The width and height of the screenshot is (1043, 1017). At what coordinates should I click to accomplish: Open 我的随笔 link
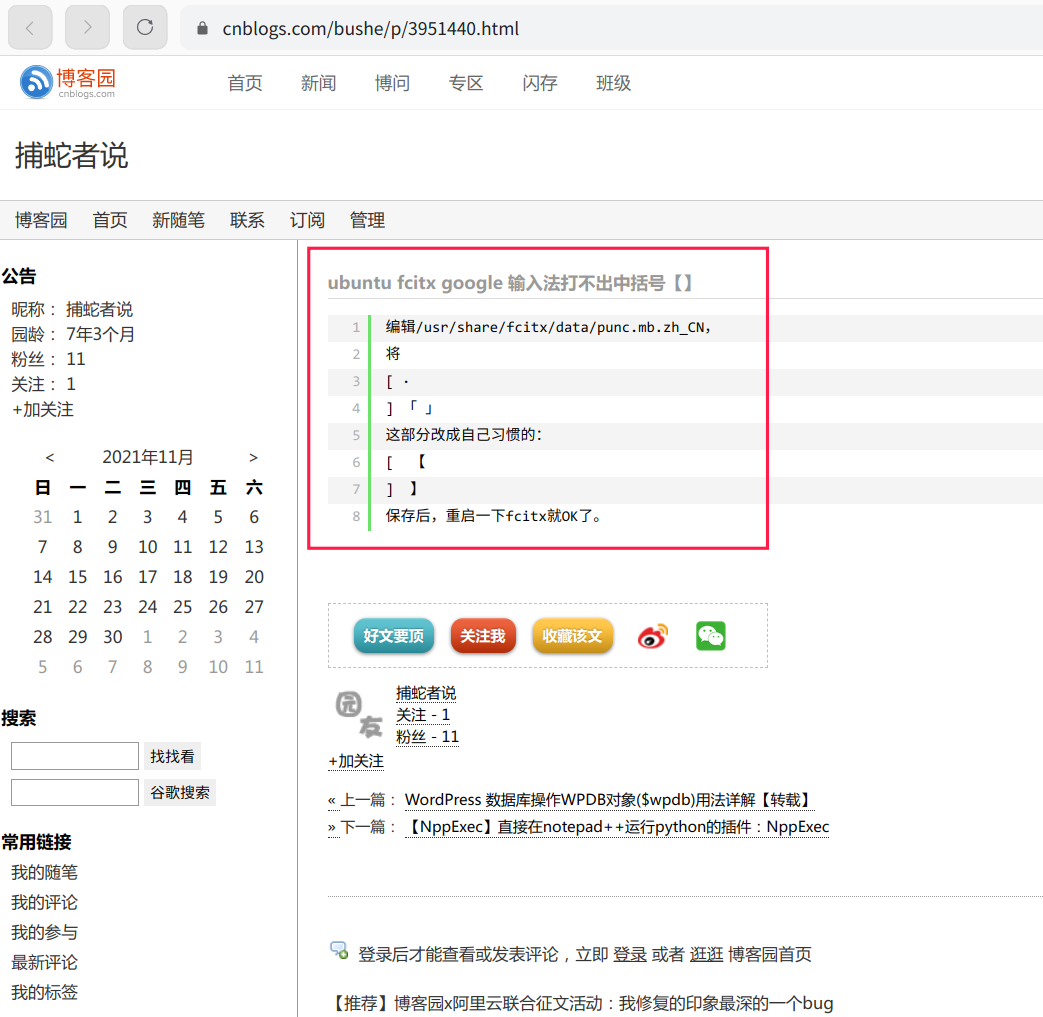[45, 873]
